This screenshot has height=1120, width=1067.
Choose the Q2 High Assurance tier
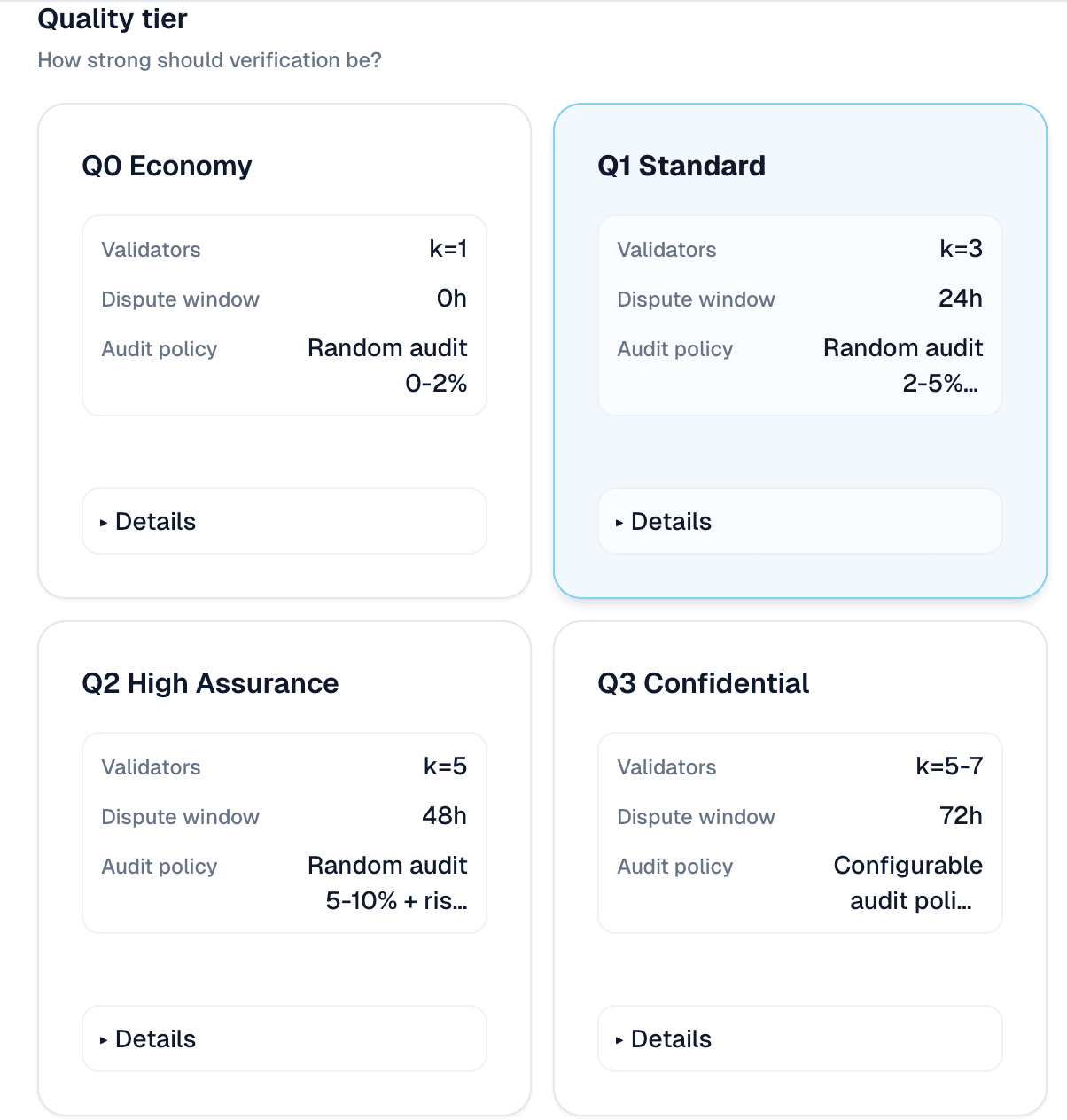[x=210, y=683]
